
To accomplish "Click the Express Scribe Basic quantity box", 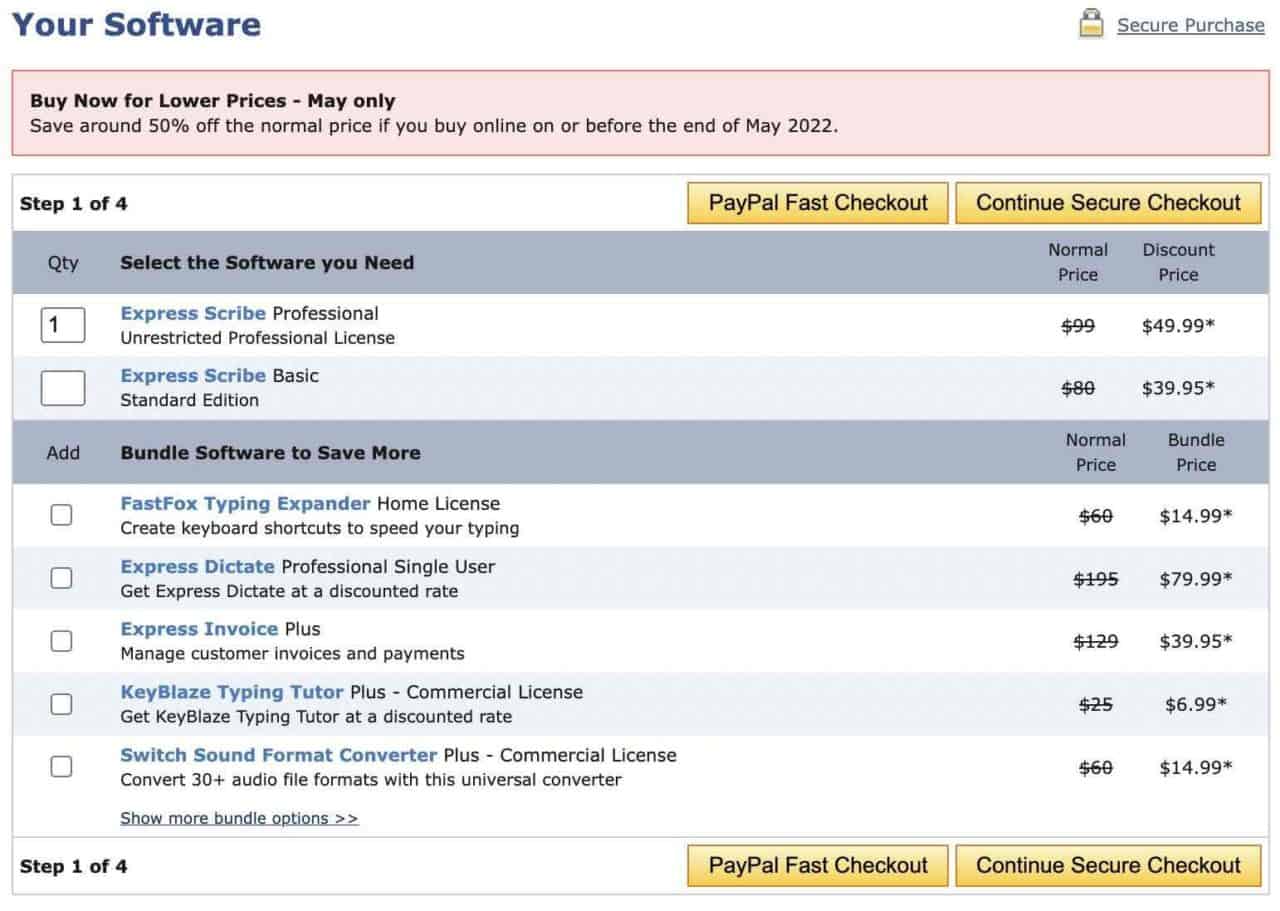I will (x=62, y=388).
